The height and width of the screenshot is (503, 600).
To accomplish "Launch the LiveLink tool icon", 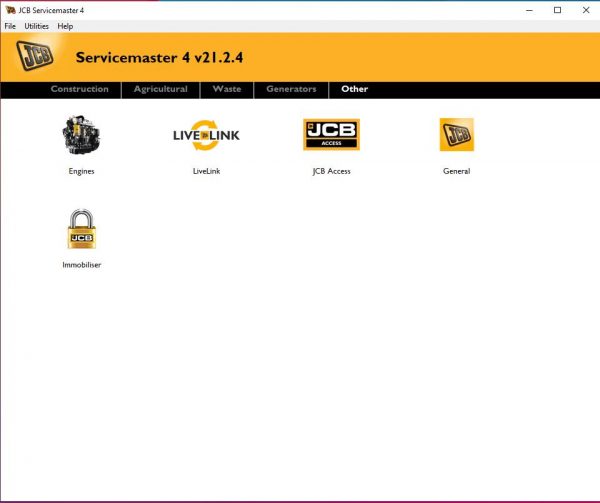I will [206, 135].
